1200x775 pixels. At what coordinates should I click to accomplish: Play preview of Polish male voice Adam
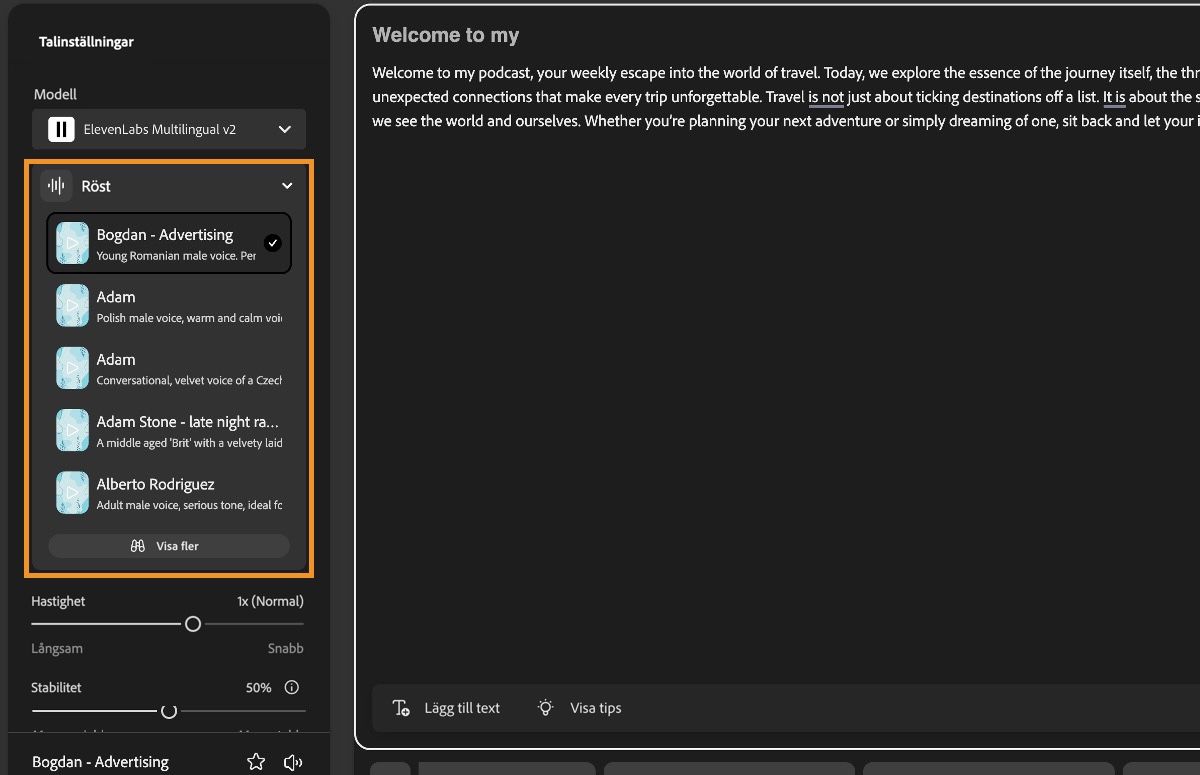pos(72,305)
